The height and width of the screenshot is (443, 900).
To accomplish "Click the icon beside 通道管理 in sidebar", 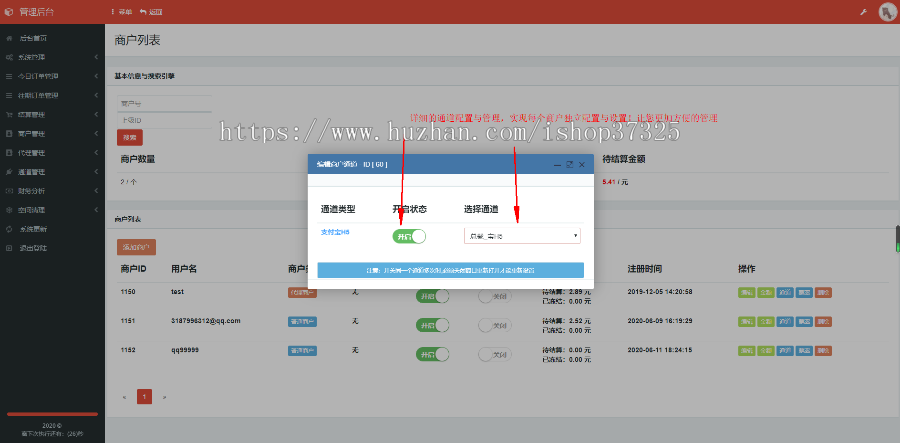I will 9,172.
